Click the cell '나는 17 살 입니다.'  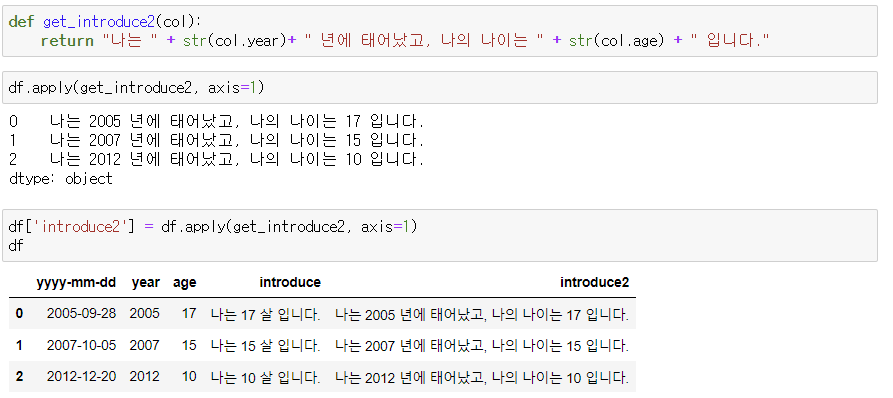click(x=265, y=314)
